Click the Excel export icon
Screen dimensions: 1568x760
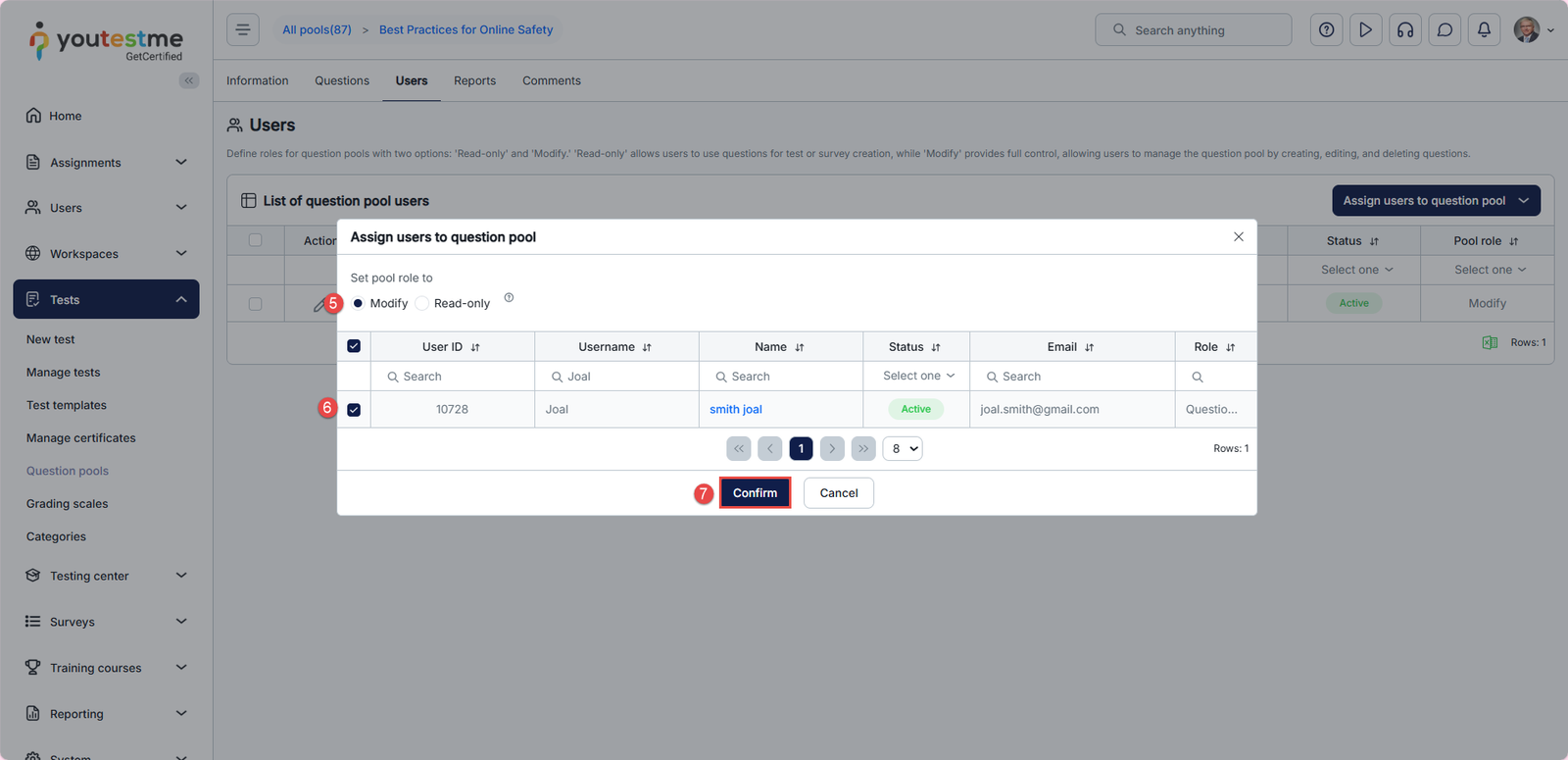pyautogui.click(x=1490, y=342)
